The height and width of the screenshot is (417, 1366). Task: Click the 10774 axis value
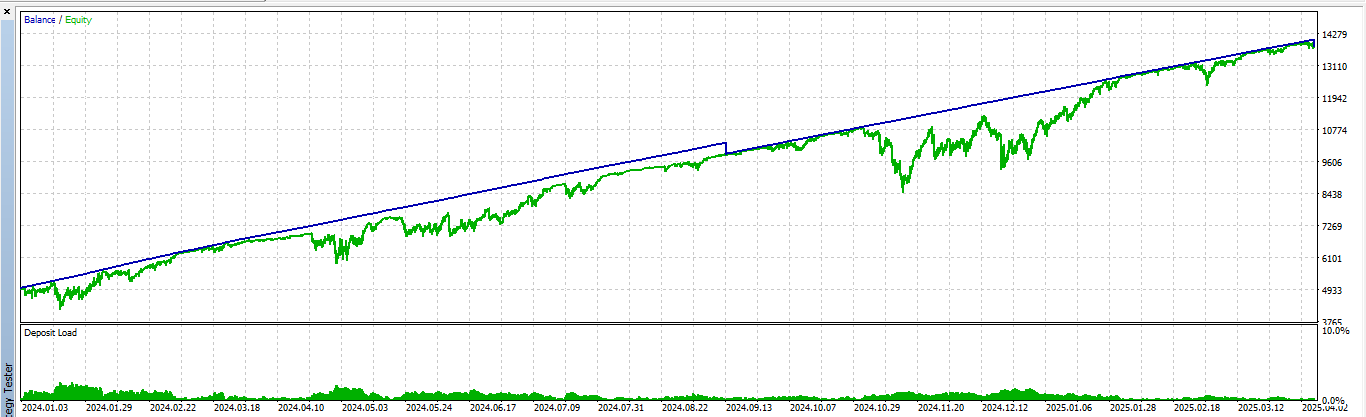1336,131
